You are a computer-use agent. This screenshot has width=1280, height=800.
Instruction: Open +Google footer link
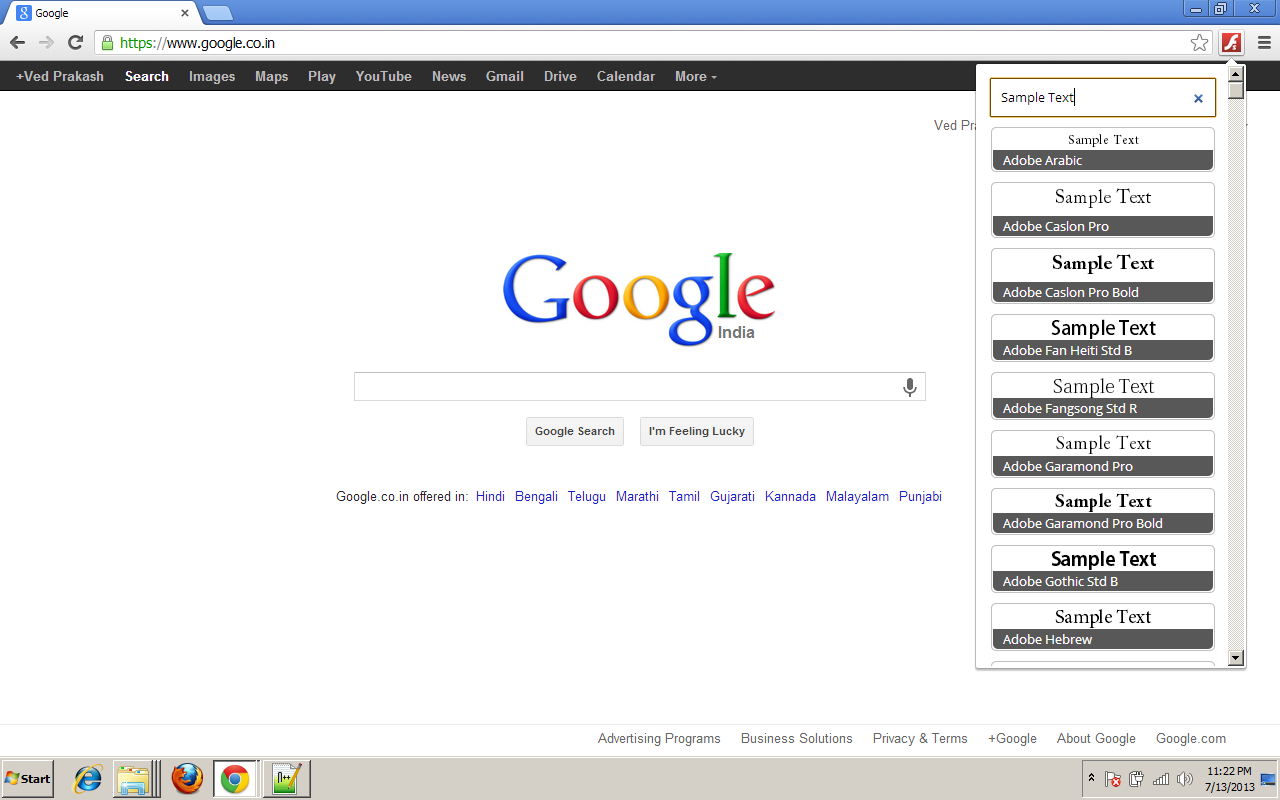tap(1012, 738)
